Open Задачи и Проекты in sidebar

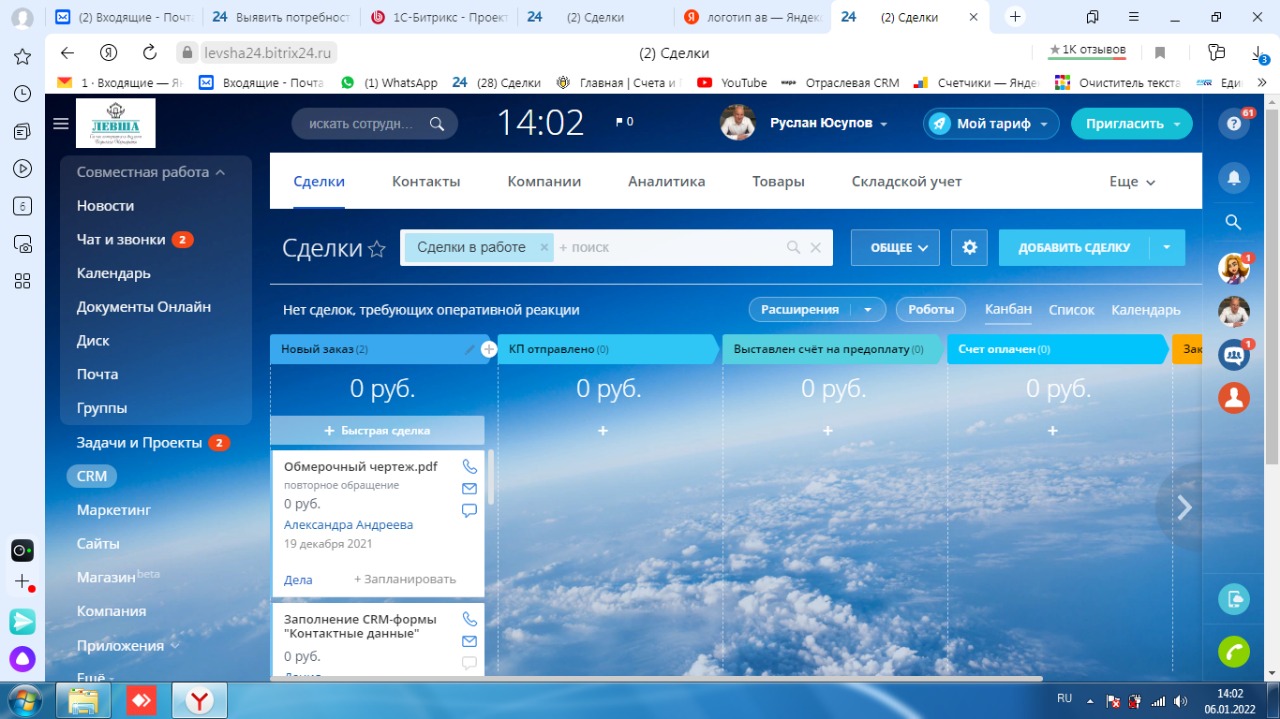click(x=139, y=442)
